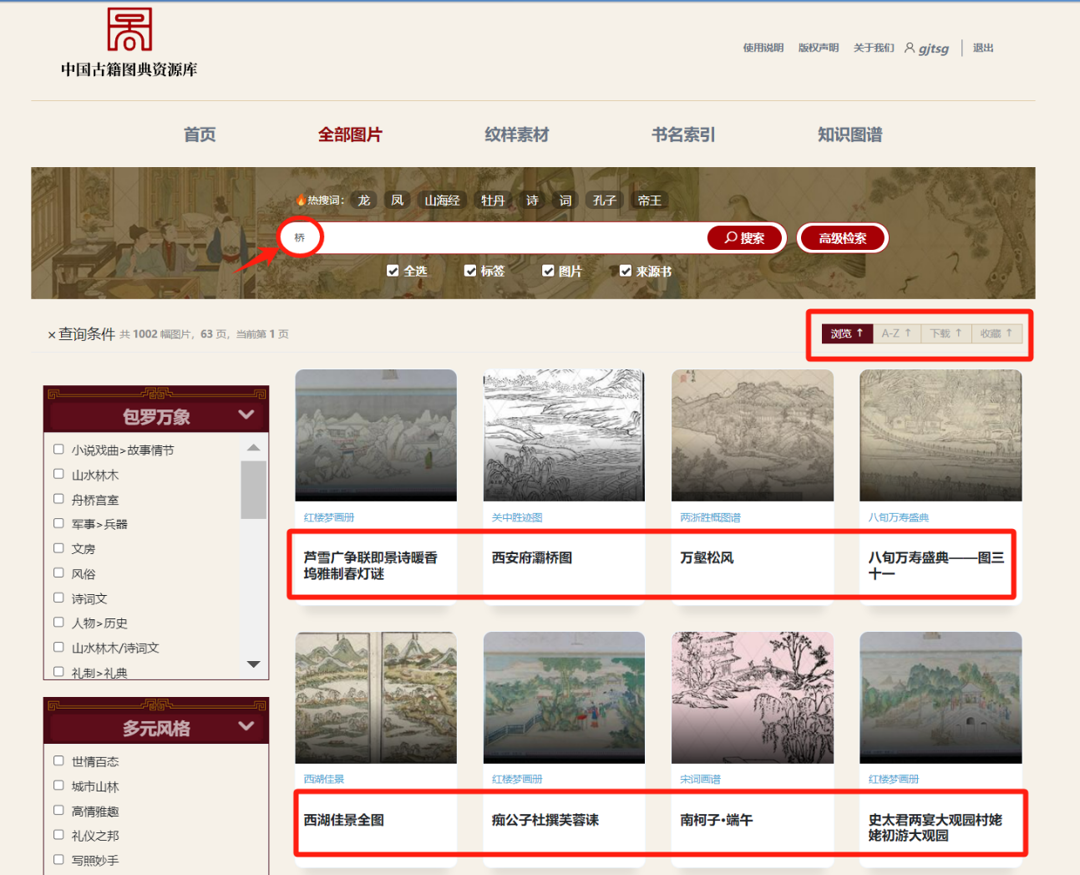Select hot search word 龙
Image resolution: width=1080 pixels, height=875 pixels.
click(x=364, y=200)
